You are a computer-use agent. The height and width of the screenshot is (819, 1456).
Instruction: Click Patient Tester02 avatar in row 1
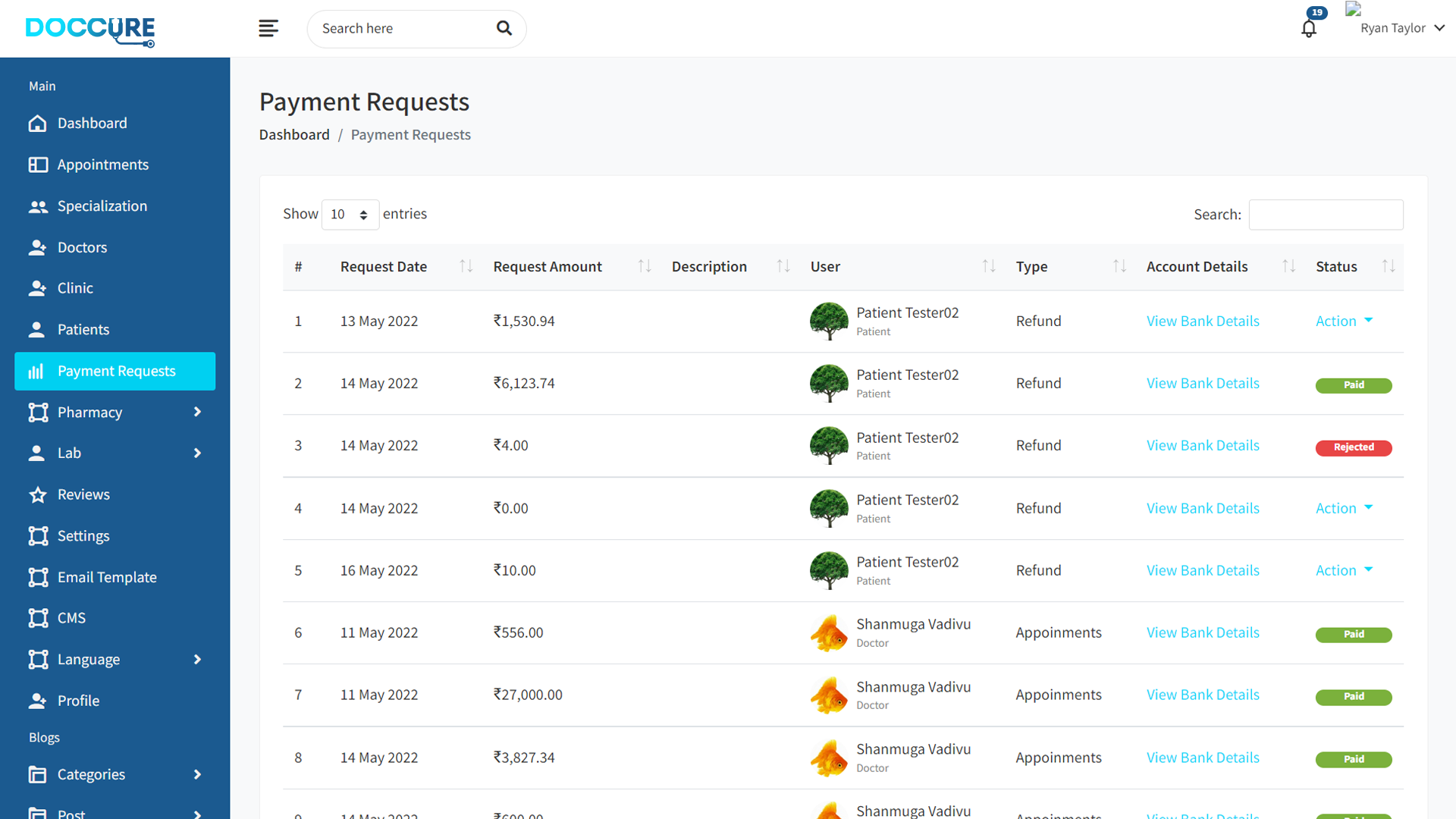829,322
